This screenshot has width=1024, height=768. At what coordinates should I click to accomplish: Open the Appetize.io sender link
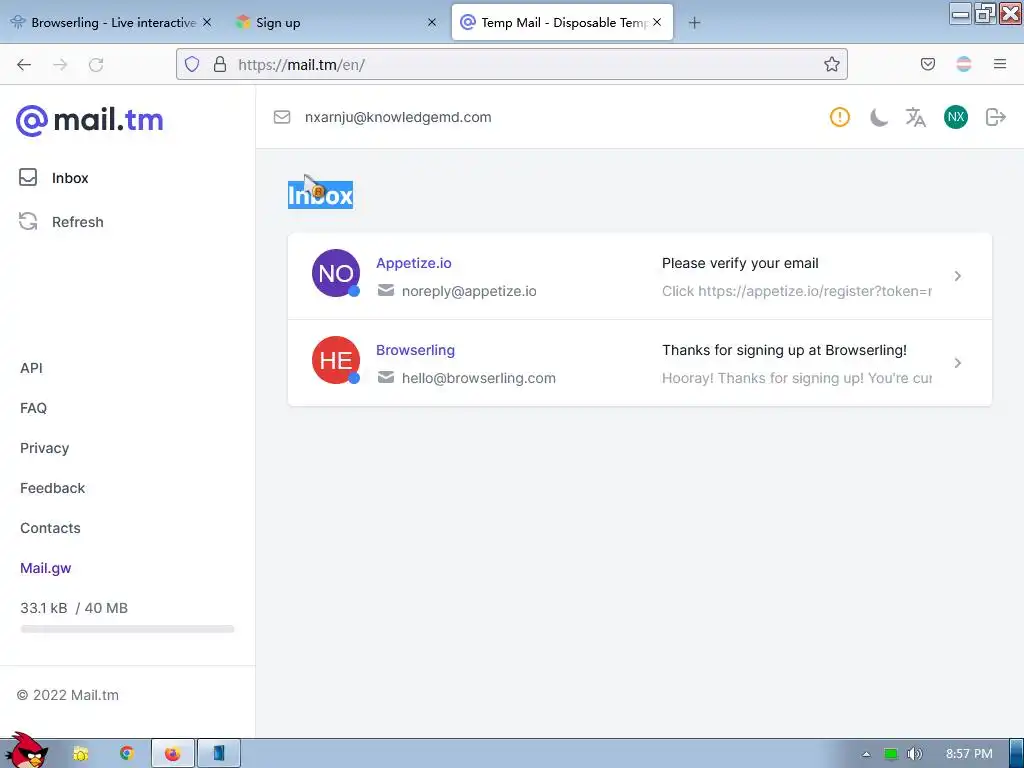413,263
